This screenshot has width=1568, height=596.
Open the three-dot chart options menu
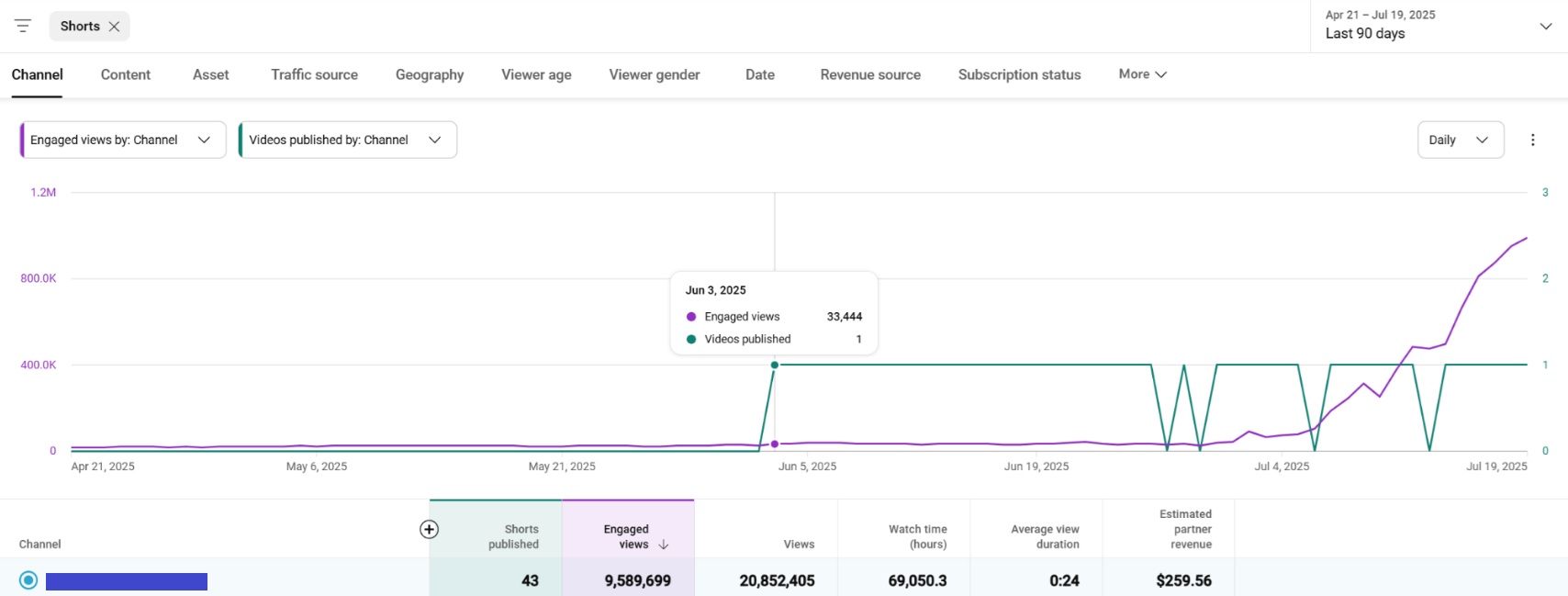tap(1532, 140)
